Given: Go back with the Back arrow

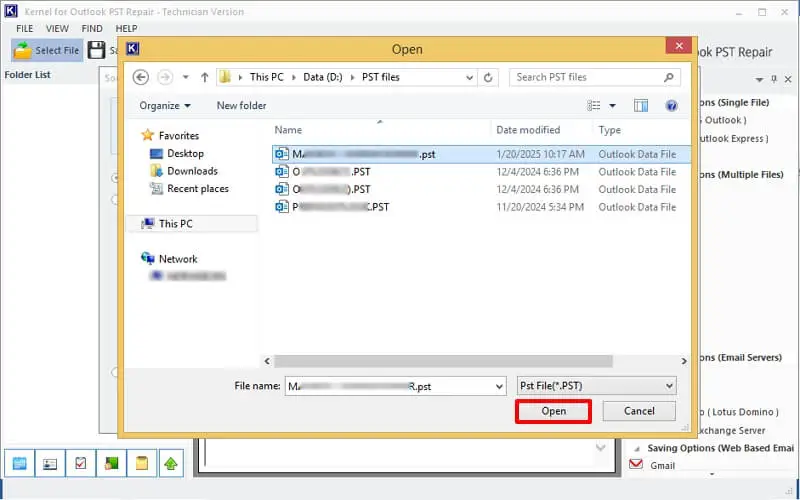Looking at the screenshot, I should [x=141, y=77].
